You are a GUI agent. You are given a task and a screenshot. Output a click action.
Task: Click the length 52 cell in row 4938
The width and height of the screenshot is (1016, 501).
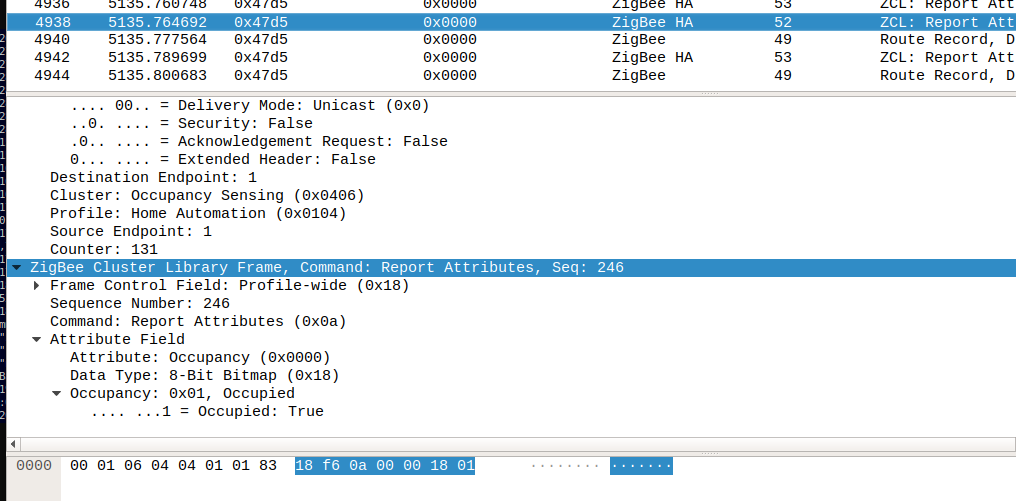(783, 22)
